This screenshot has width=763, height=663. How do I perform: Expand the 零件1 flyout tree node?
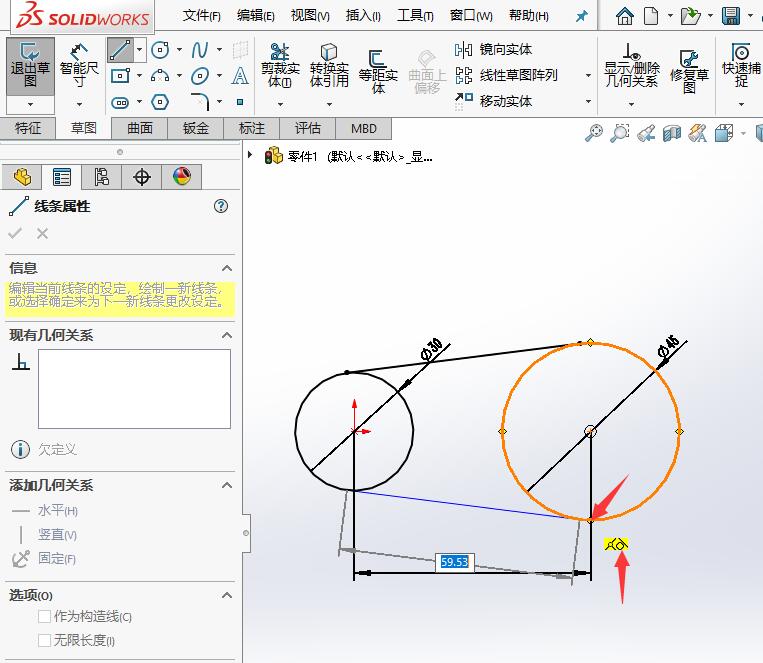250,155
